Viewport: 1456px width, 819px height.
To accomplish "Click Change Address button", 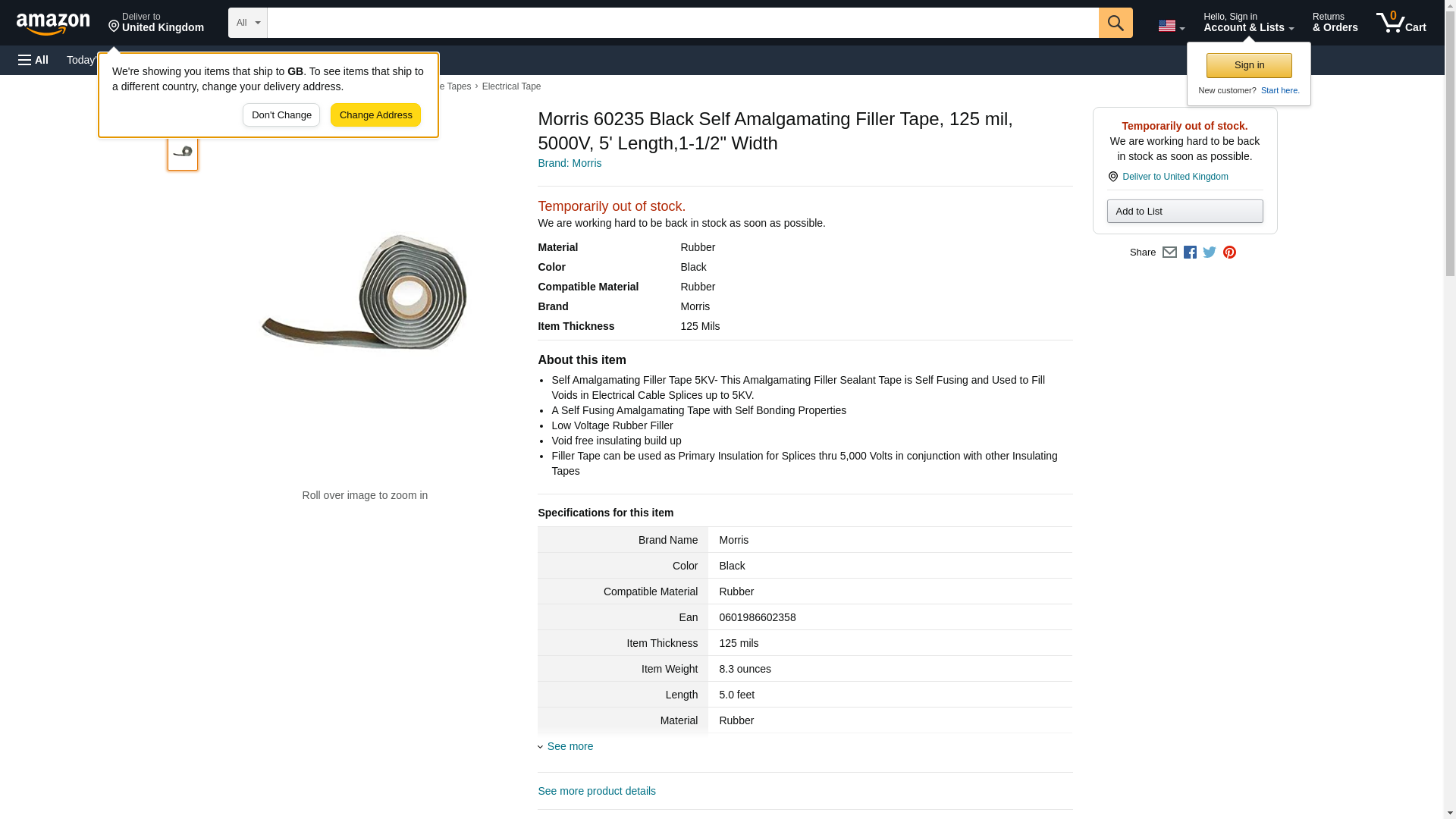I will pyautogui.click(x=375, y=115).
